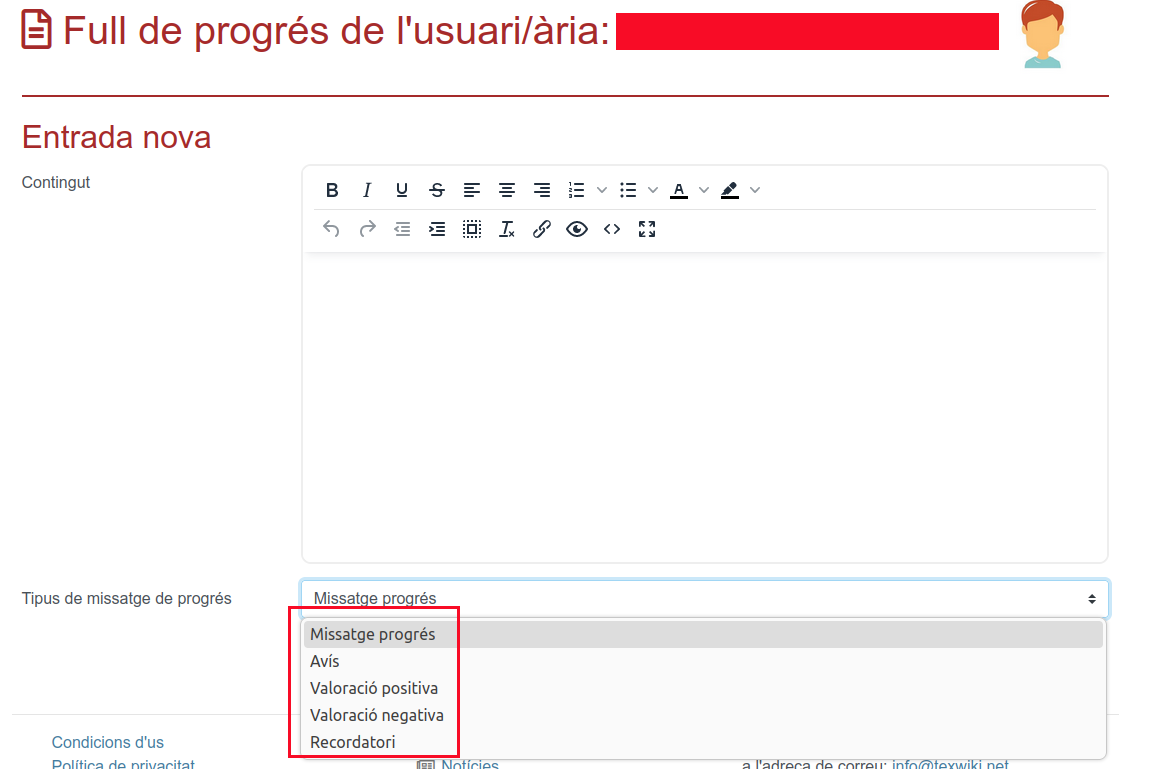This screenshot has width=1151, height=769.
Task: Clear text formatting
Action: coord(506,229)
